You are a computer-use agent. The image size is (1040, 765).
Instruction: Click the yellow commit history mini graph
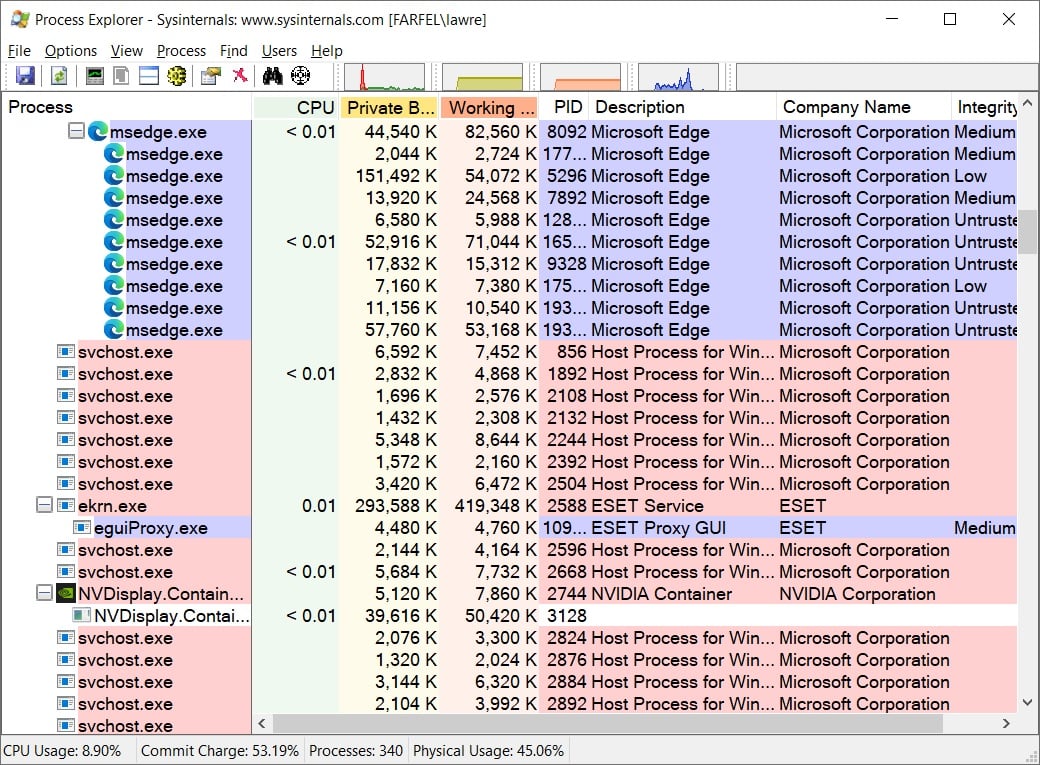(482, 77)
